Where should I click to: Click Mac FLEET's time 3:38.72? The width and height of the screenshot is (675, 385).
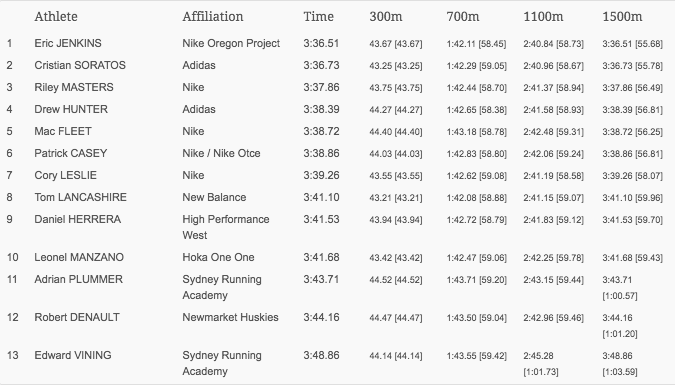pos(322,131)
